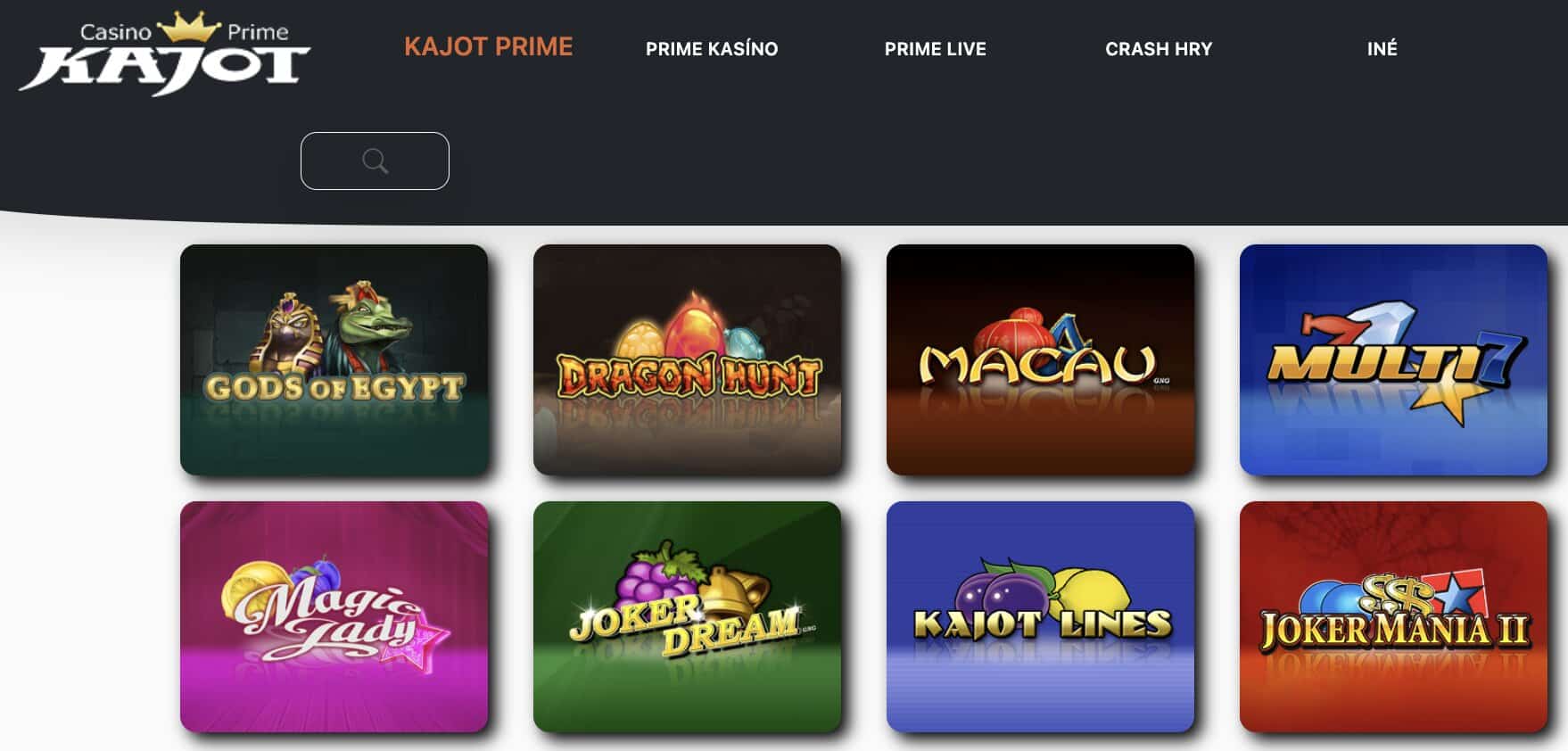1568x751 pixels.
Task: Launch the Dragon Hunt slot game
Action: pos(687,359)
